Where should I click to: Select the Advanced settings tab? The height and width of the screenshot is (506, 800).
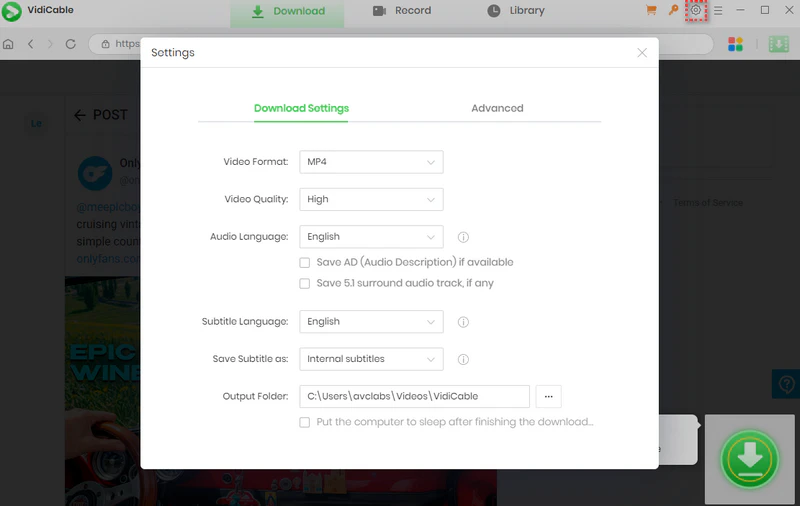pyautogui.click(x=497, y=108)
